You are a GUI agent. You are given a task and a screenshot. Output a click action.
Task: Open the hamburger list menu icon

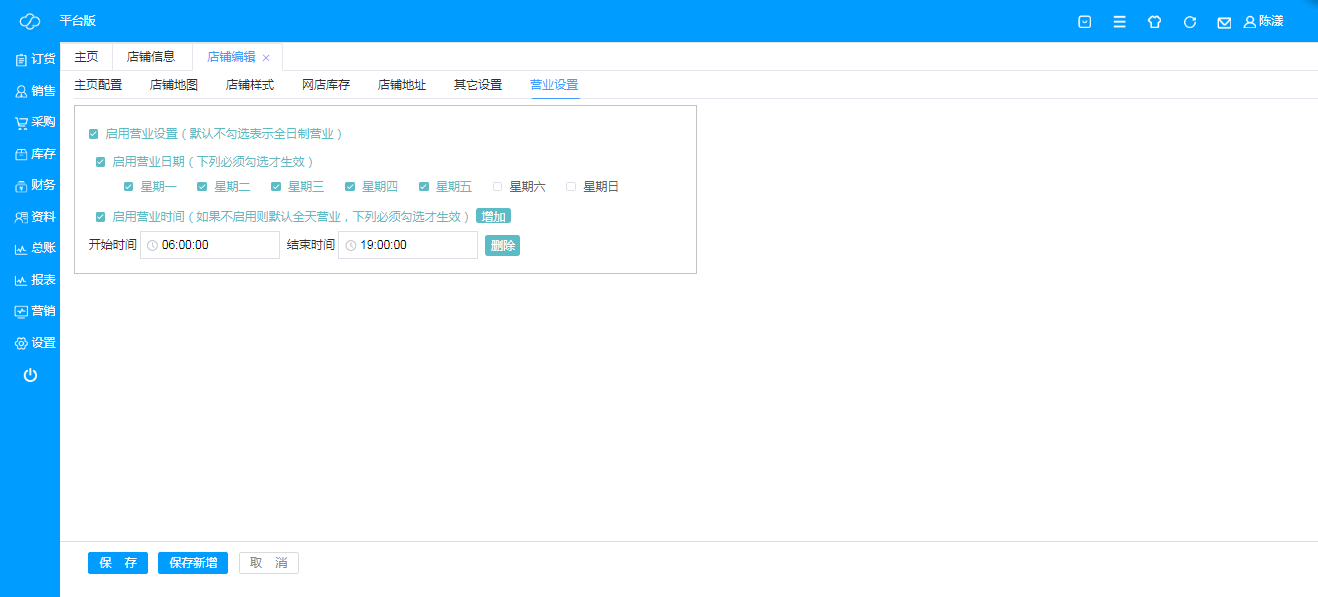tap(1119, 22)
